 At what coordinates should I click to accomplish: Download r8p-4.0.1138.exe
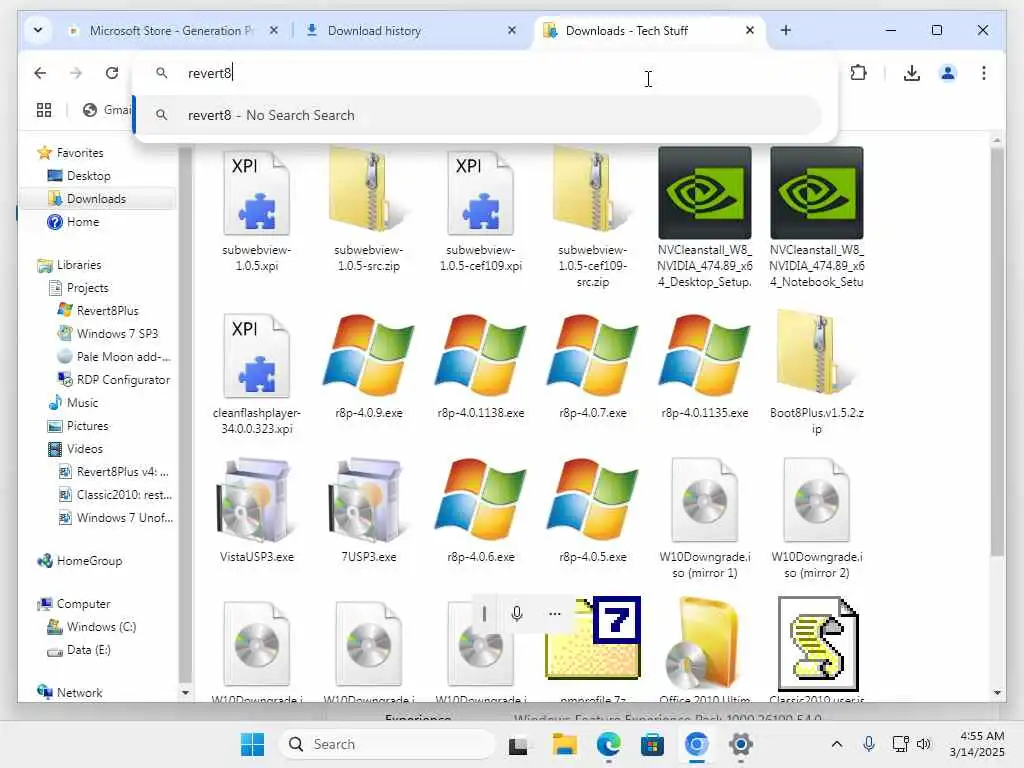481,366
